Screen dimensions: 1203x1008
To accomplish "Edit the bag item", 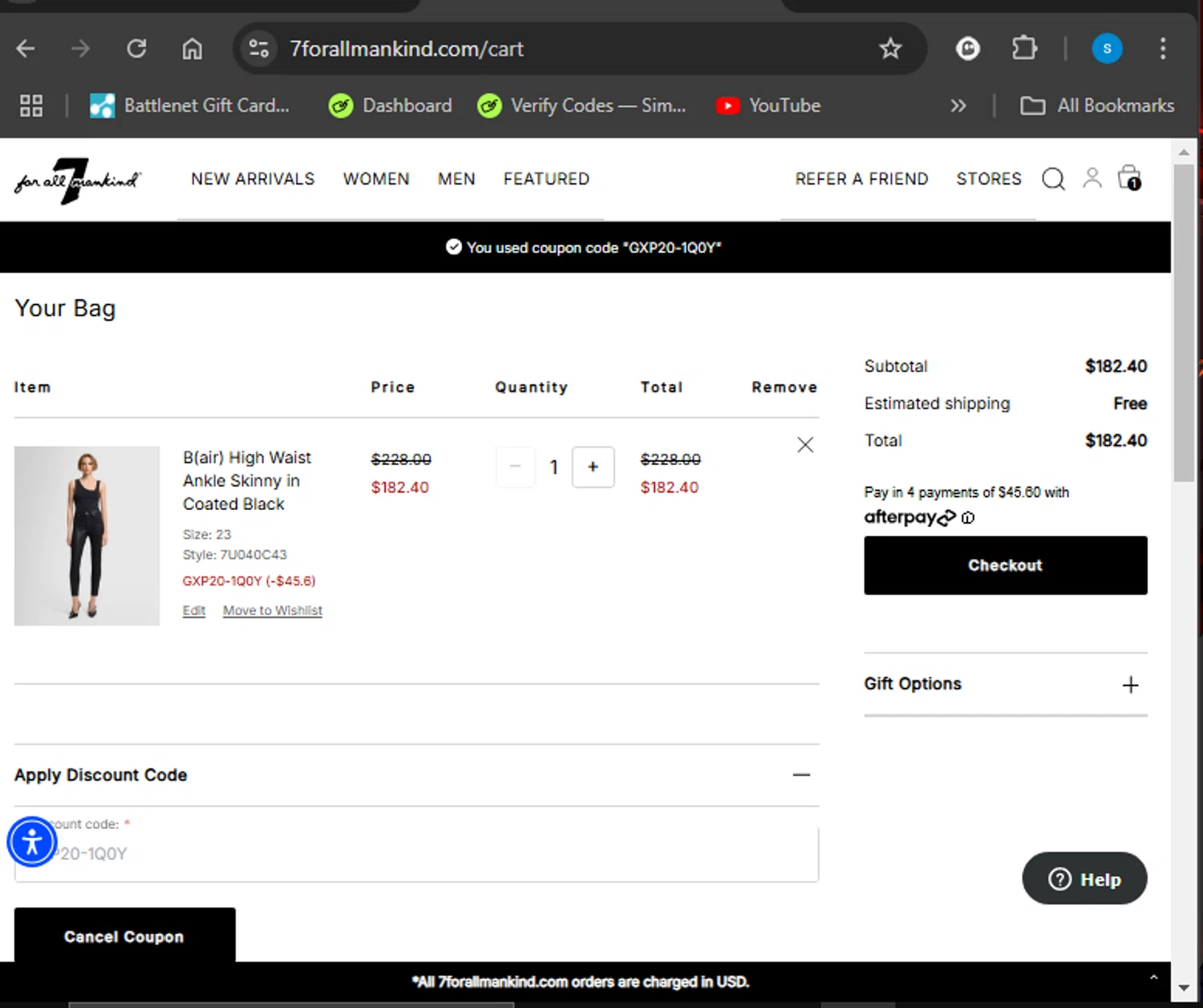I will click(194, 610).
